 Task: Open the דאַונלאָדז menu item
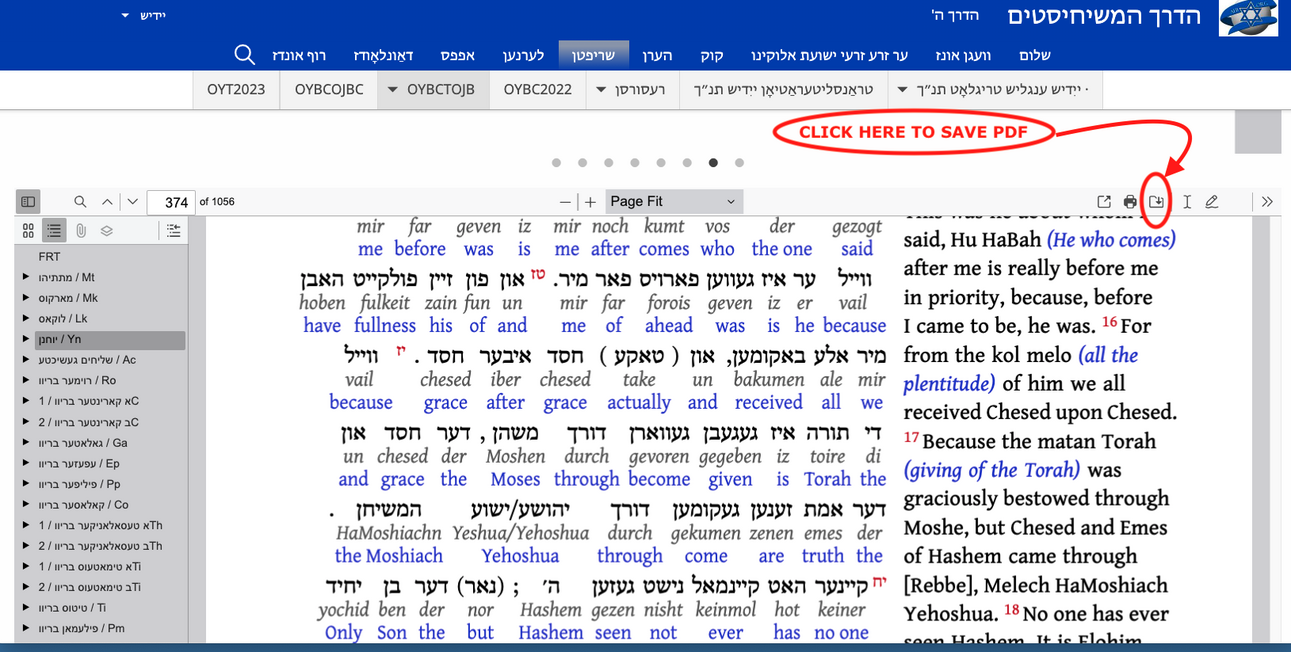383,55
